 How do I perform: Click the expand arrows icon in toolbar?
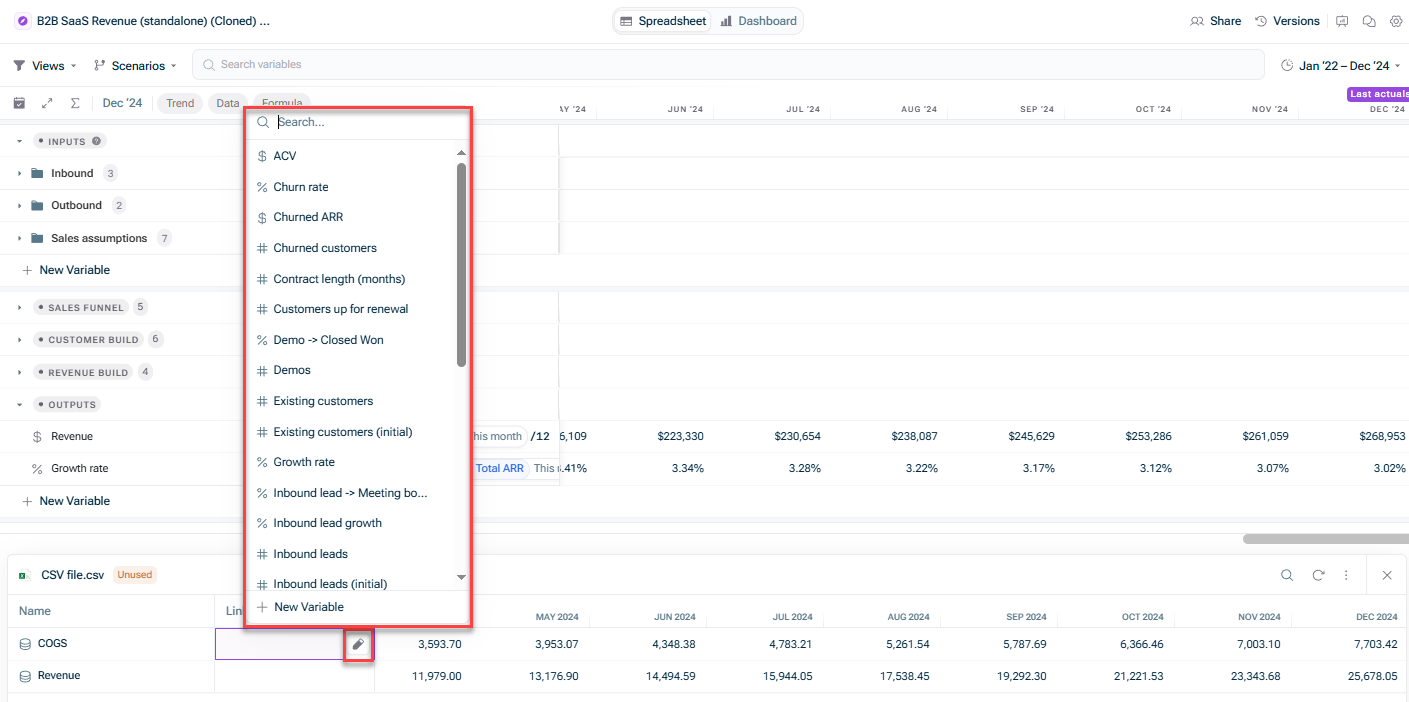point(47,103)
